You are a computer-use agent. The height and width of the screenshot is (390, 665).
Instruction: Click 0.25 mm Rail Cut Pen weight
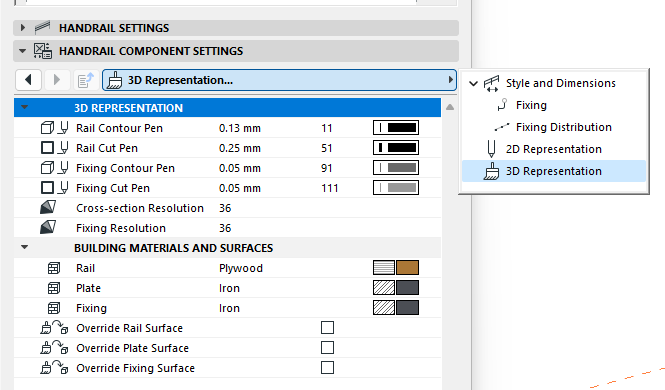[x=240, y=148]
